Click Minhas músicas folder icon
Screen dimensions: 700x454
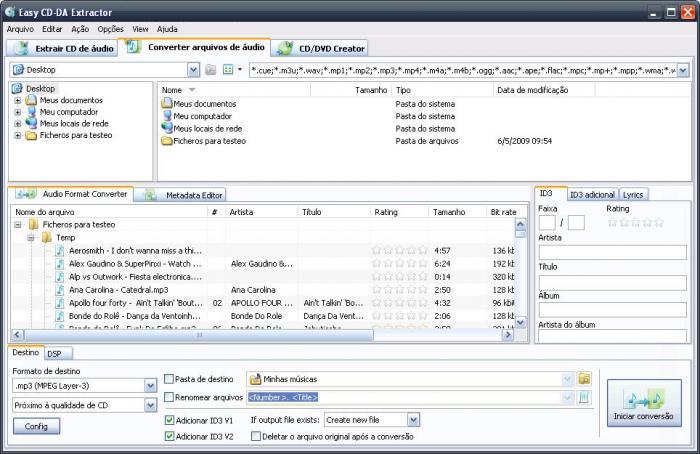[x=255, y=379]
